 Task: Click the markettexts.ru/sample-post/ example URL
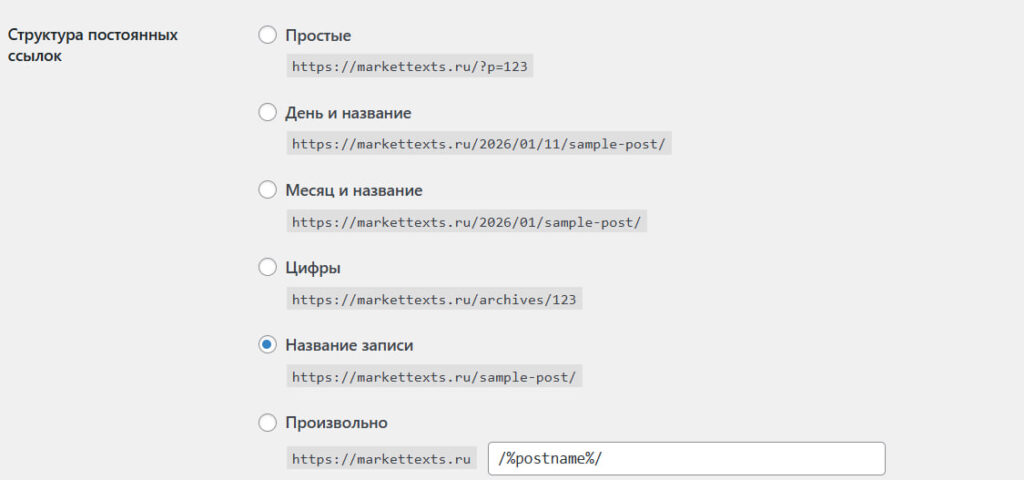coord(434,377)
